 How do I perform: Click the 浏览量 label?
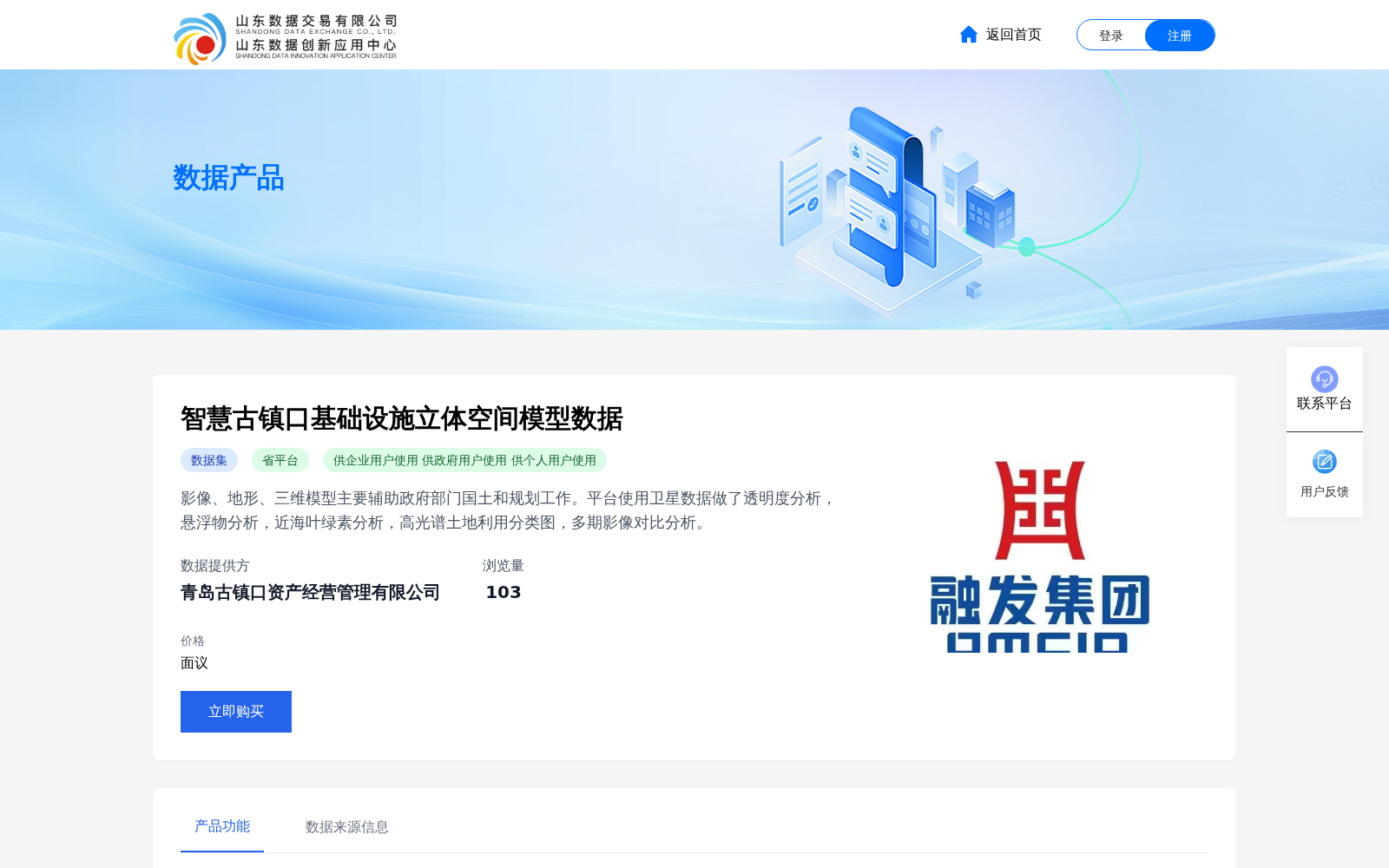point(504,566)
